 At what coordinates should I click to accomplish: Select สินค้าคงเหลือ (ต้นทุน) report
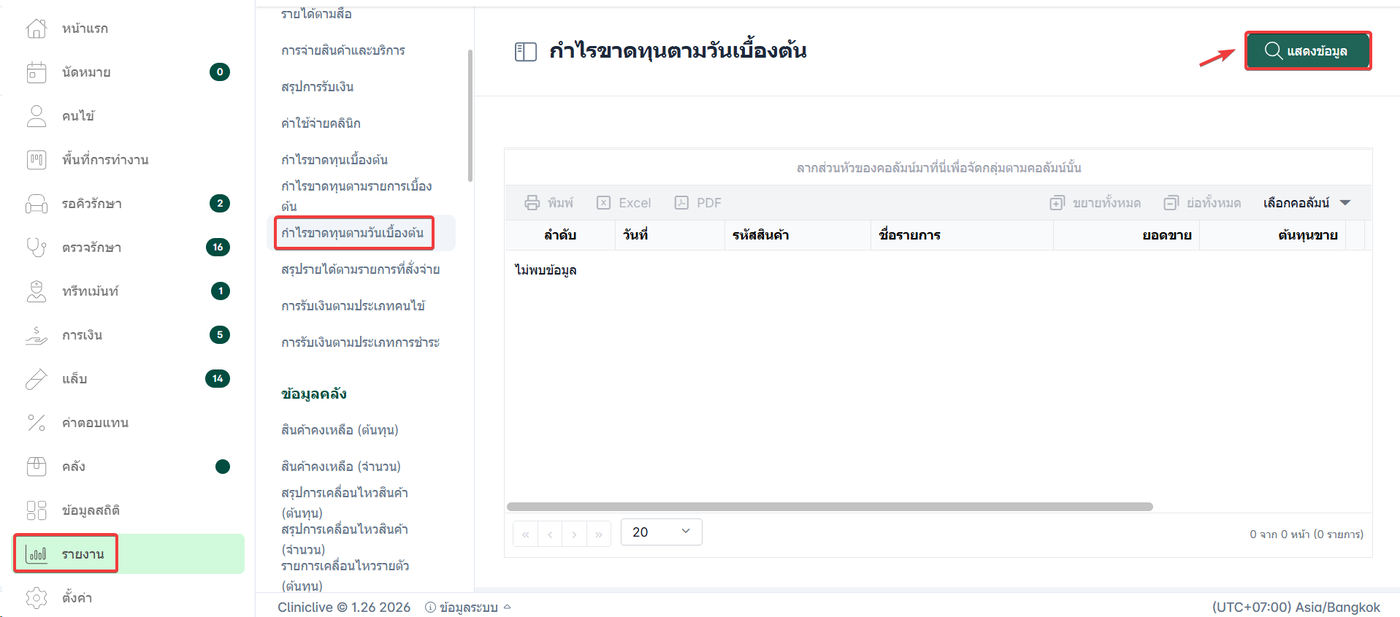click(340, 430)
